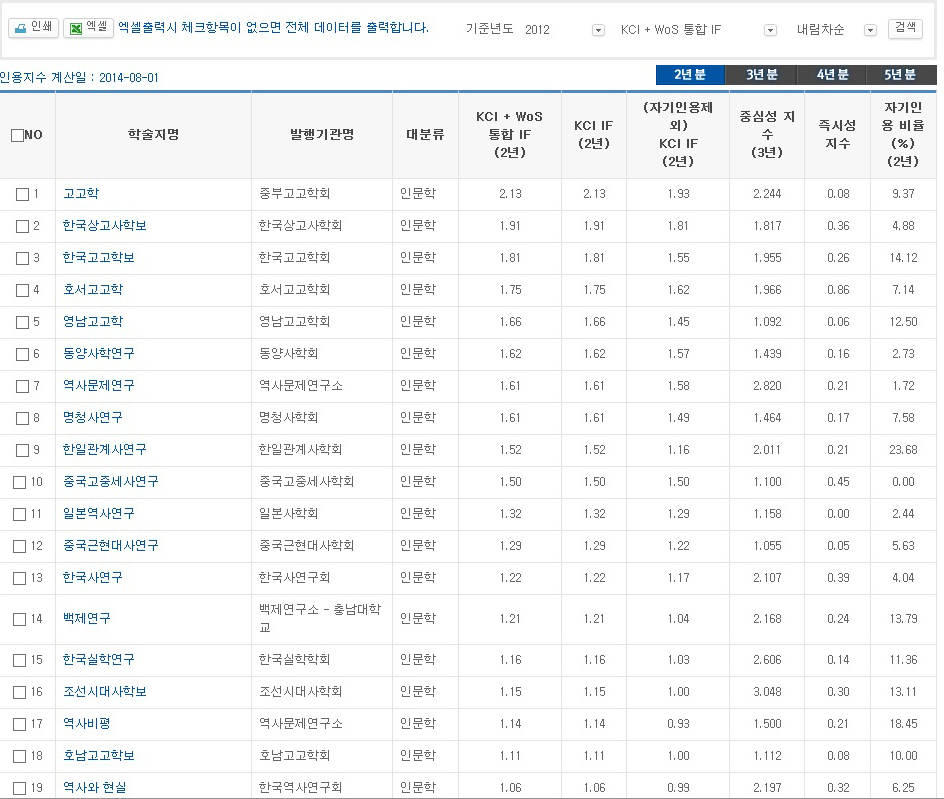Image resolution: width=944 pixels, height=799 pixels.
Task: Check the box for row 3 한국고고학보
Action: (22, 258)
